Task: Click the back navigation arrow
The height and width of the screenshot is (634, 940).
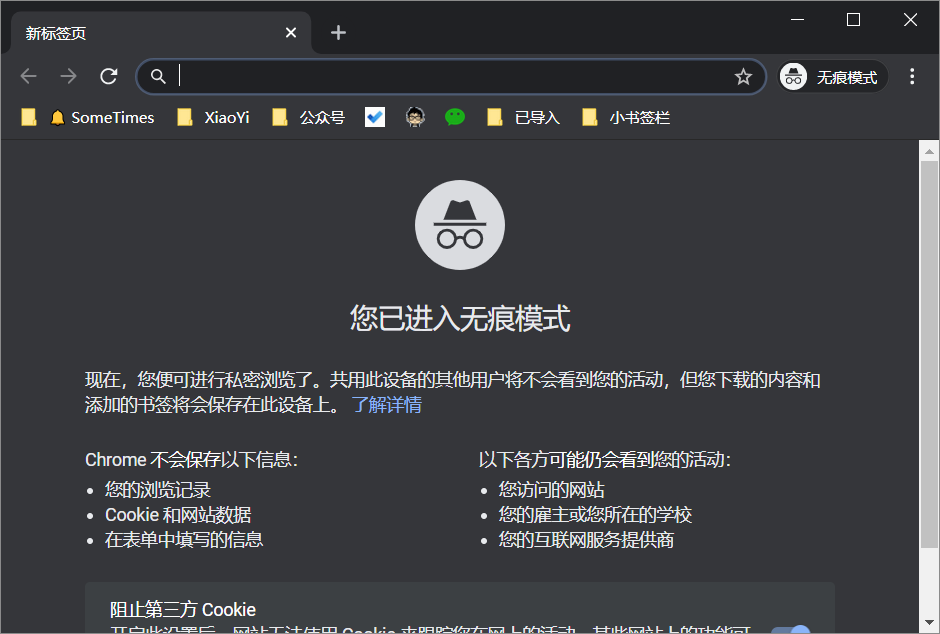Action: (x=29, y=76)
